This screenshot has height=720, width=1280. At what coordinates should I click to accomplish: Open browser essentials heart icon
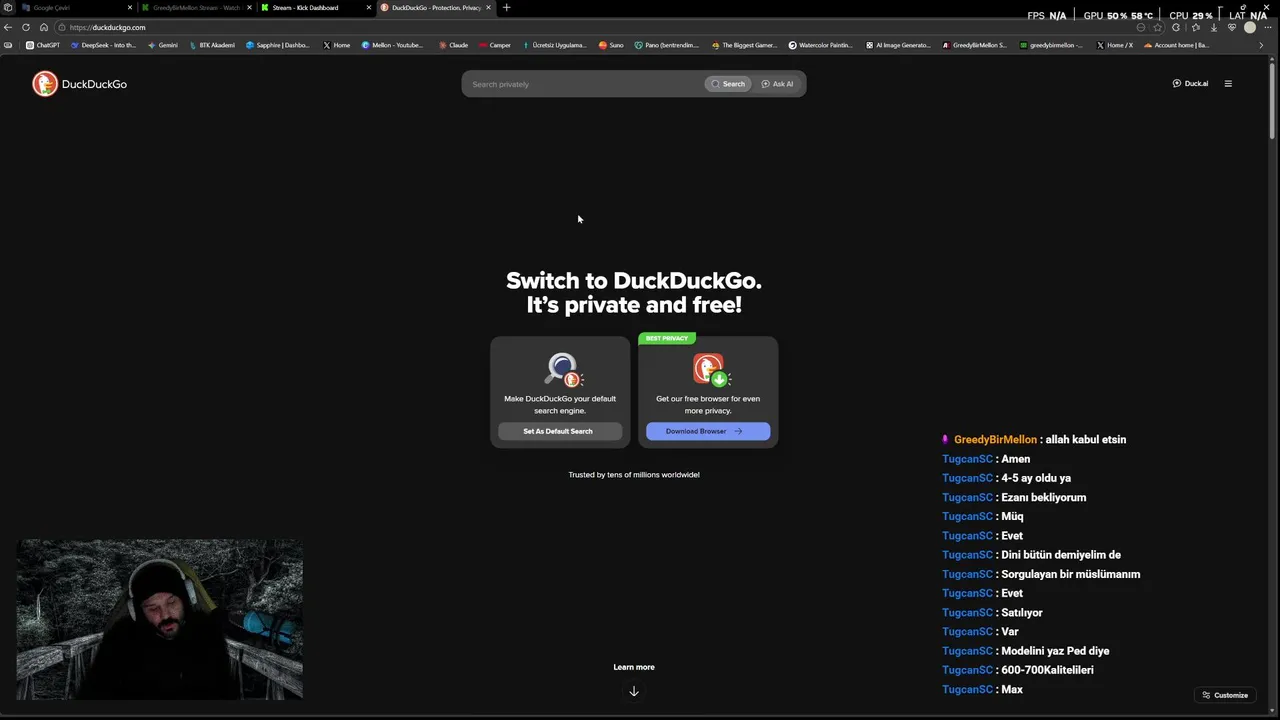(x=1231, y=27)
